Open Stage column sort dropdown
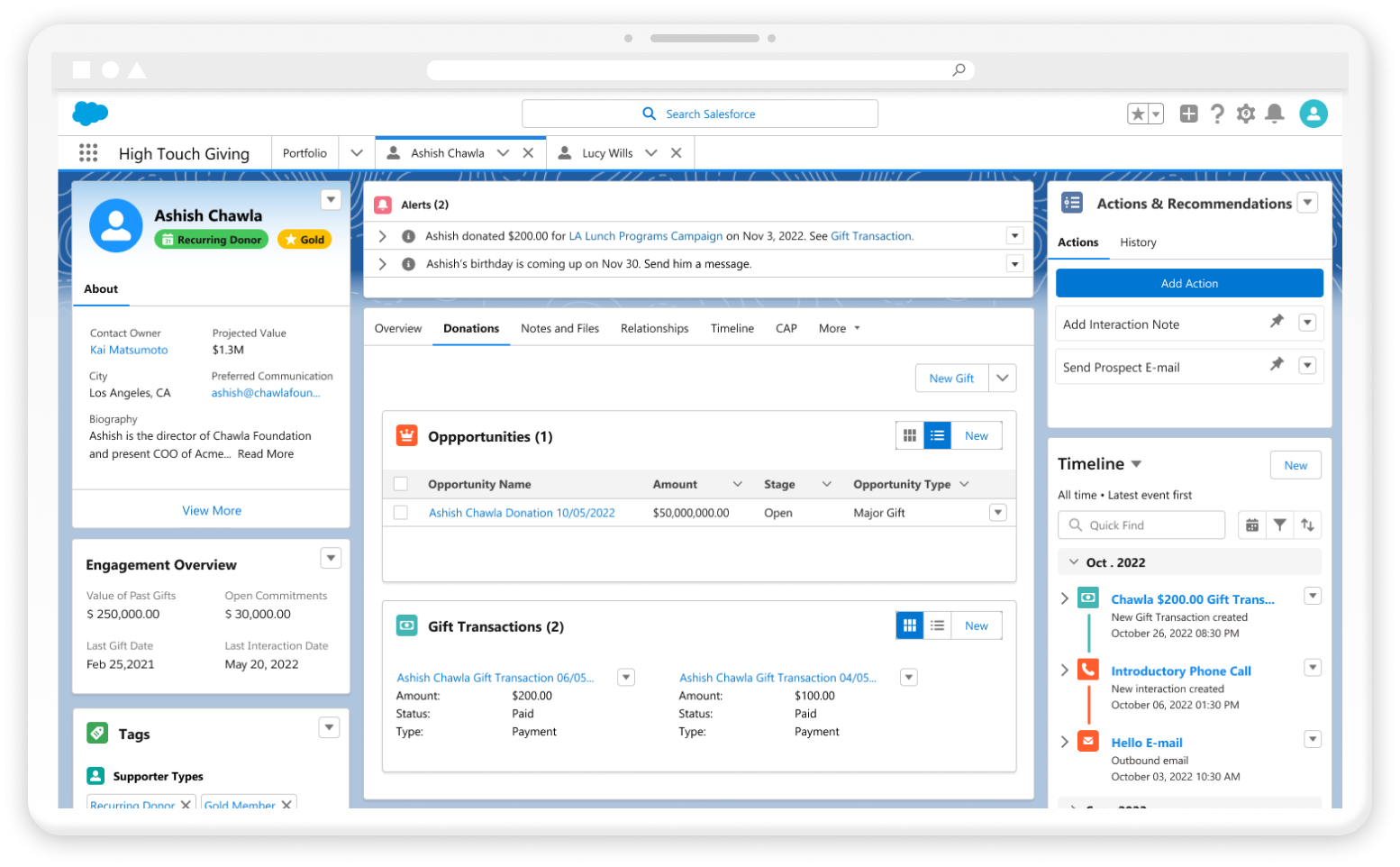Viewport: 1400px width, 867px height. [x=826, y=484]
